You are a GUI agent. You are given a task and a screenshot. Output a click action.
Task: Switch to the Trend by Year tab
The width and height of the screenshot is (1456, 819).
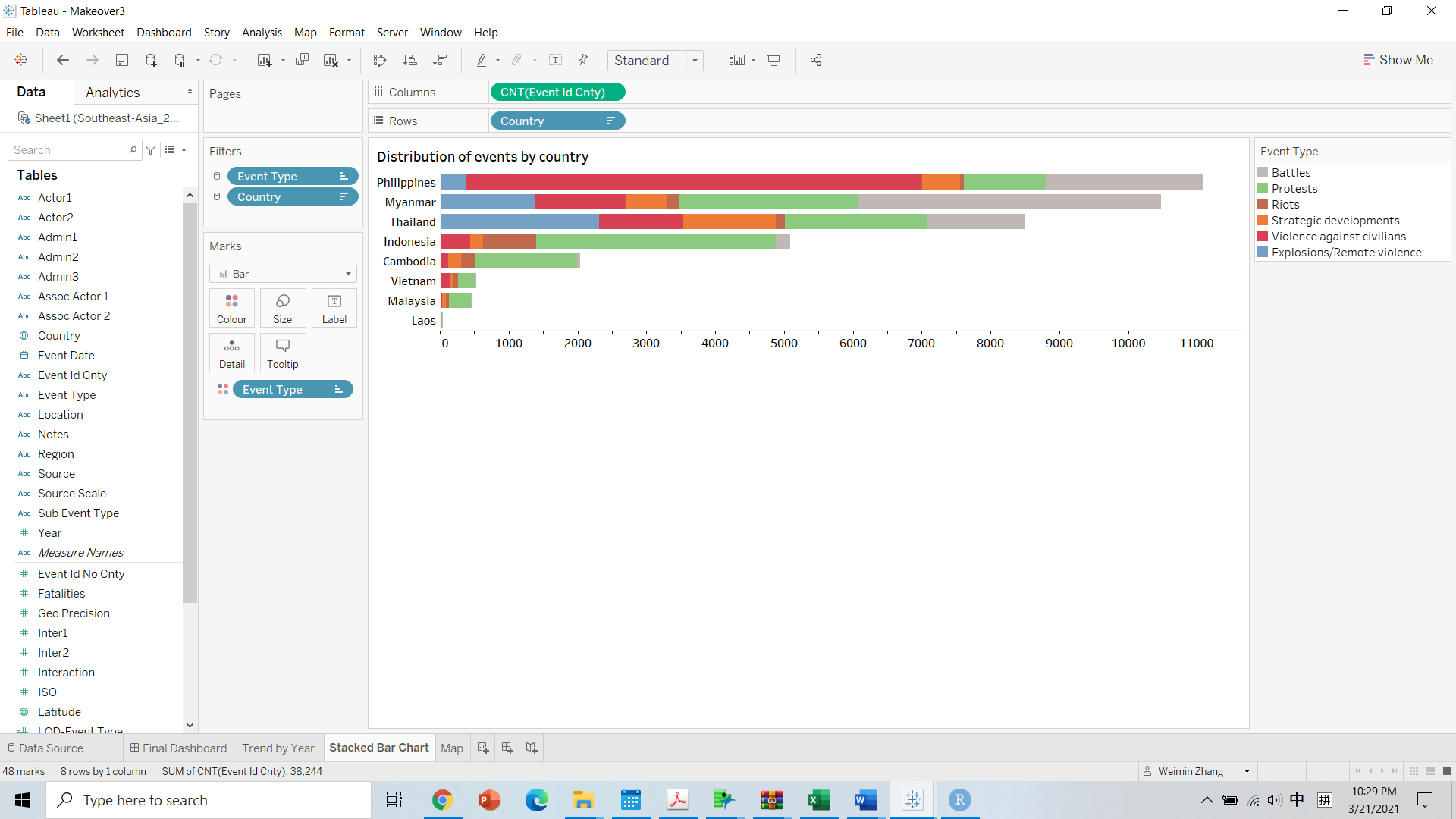278,748
